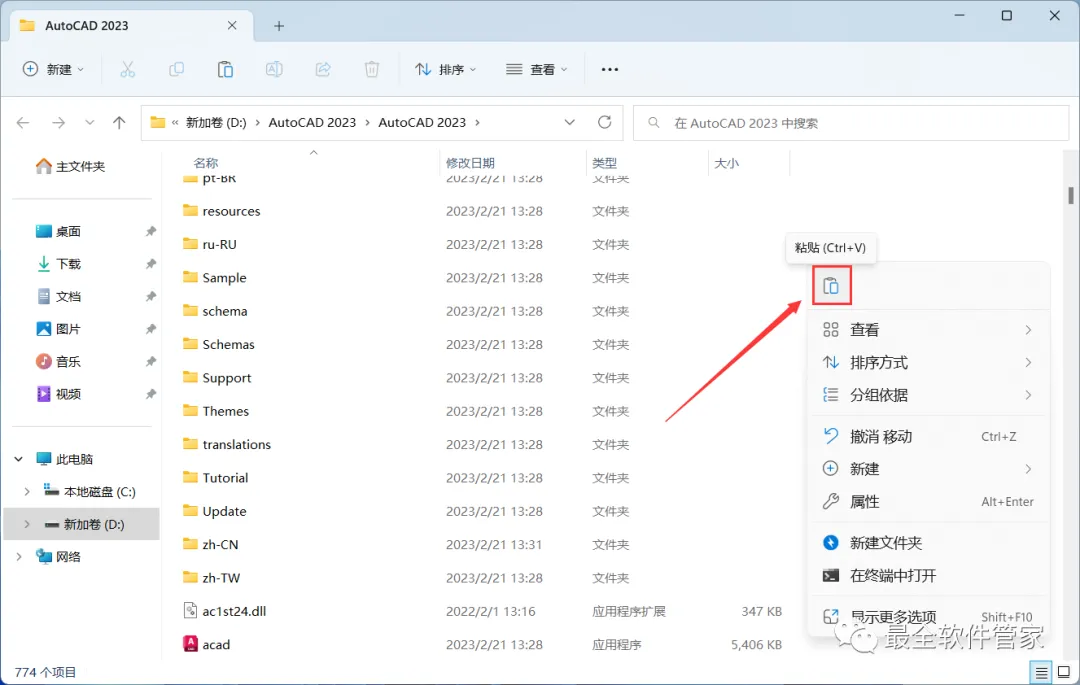Screen dimensions: 1080x685
Task: Unpin 视频 using its pin icon
Action: click(150, 393)
